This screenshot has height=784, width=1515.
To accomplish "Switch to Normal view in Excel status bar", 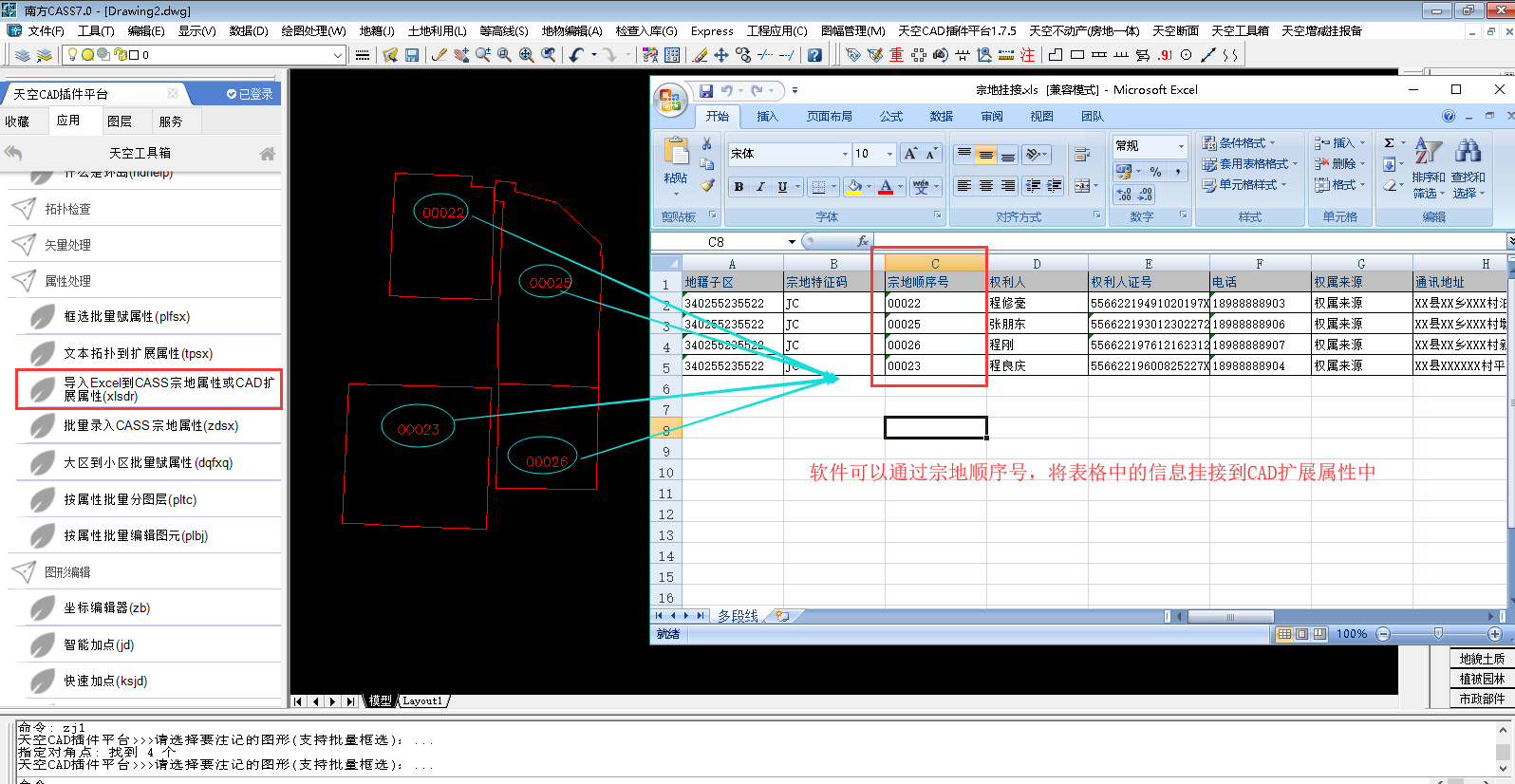I will coord(1284,634).
